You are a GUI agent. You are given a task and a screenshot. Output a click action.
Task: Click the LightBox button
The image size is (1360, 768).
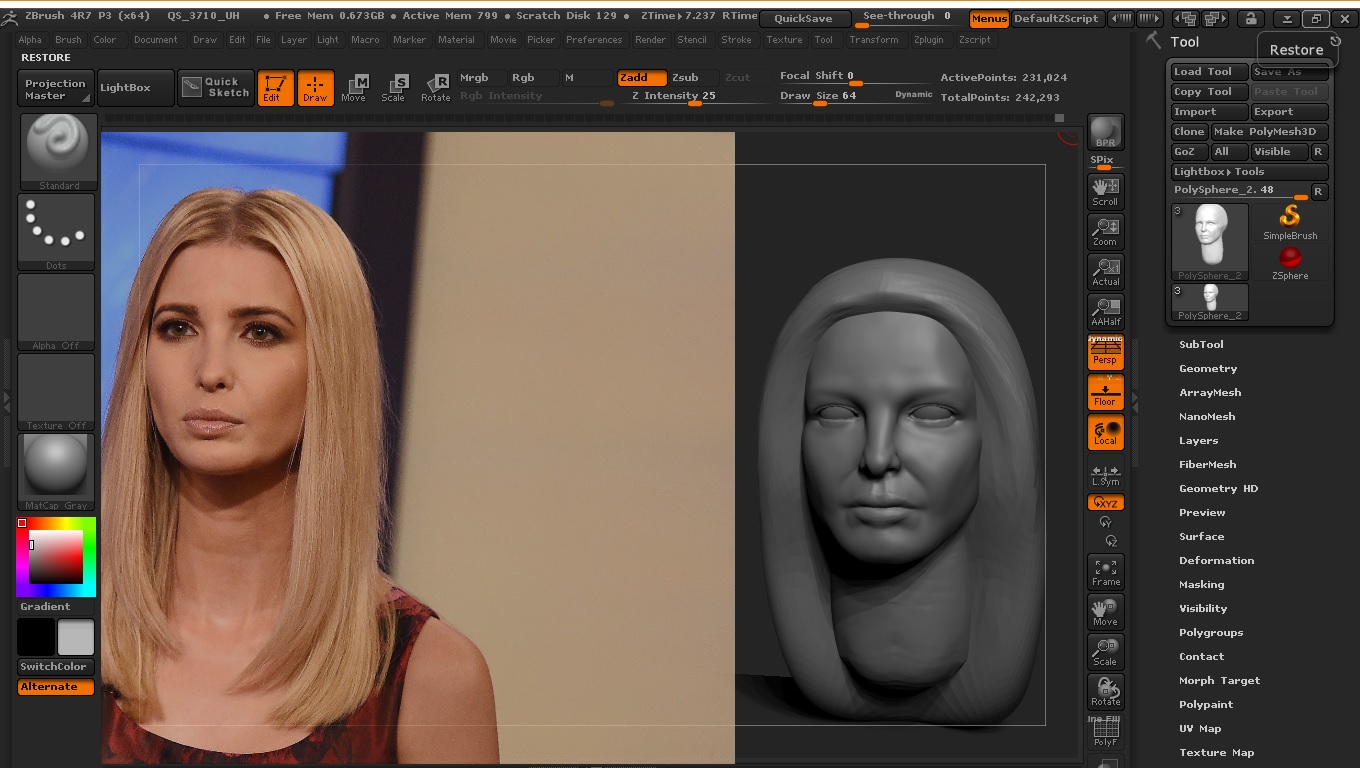[x=125, y=87]
